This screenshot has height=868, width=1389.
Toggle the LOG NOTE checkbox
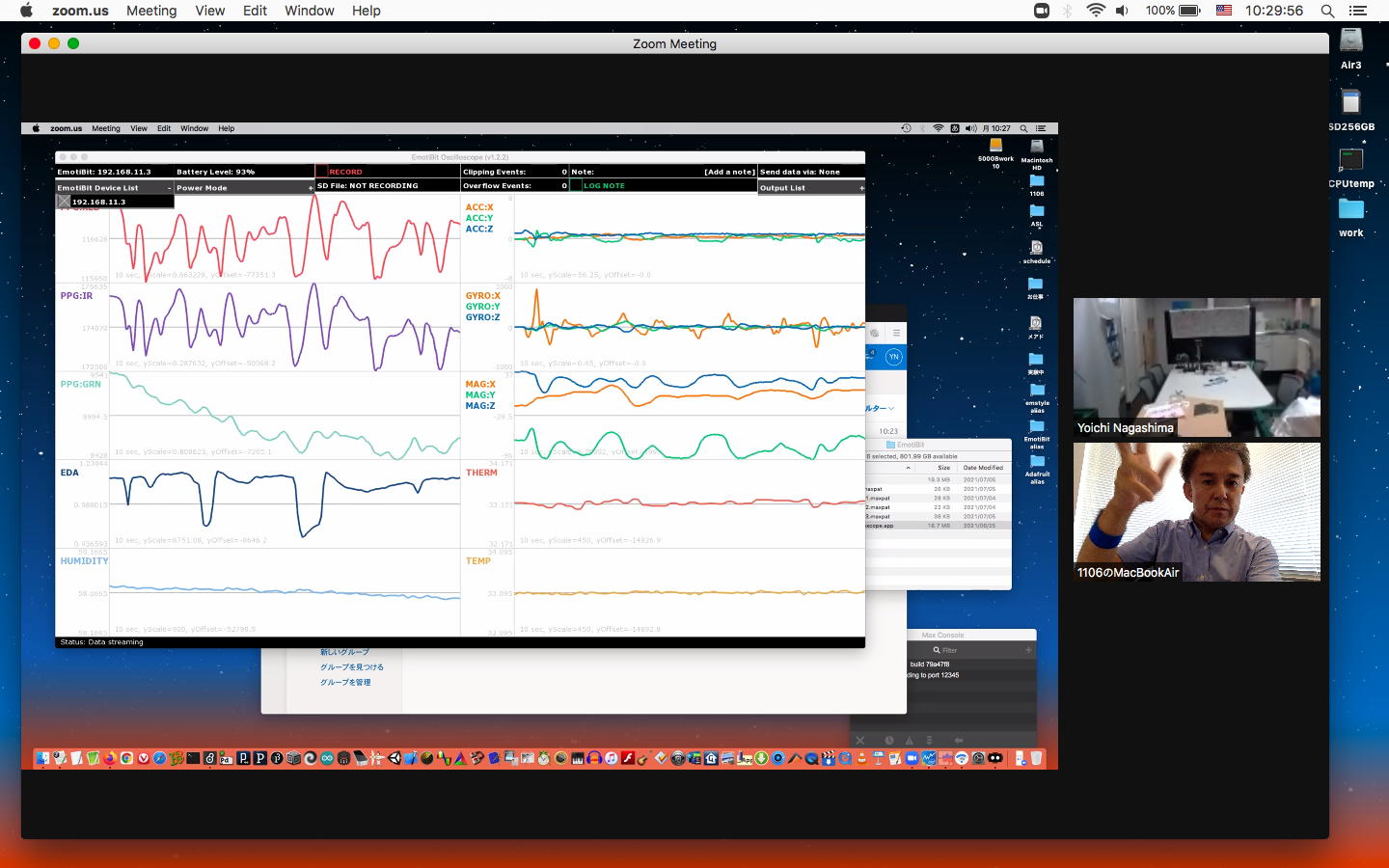click(x=576, y=185)
